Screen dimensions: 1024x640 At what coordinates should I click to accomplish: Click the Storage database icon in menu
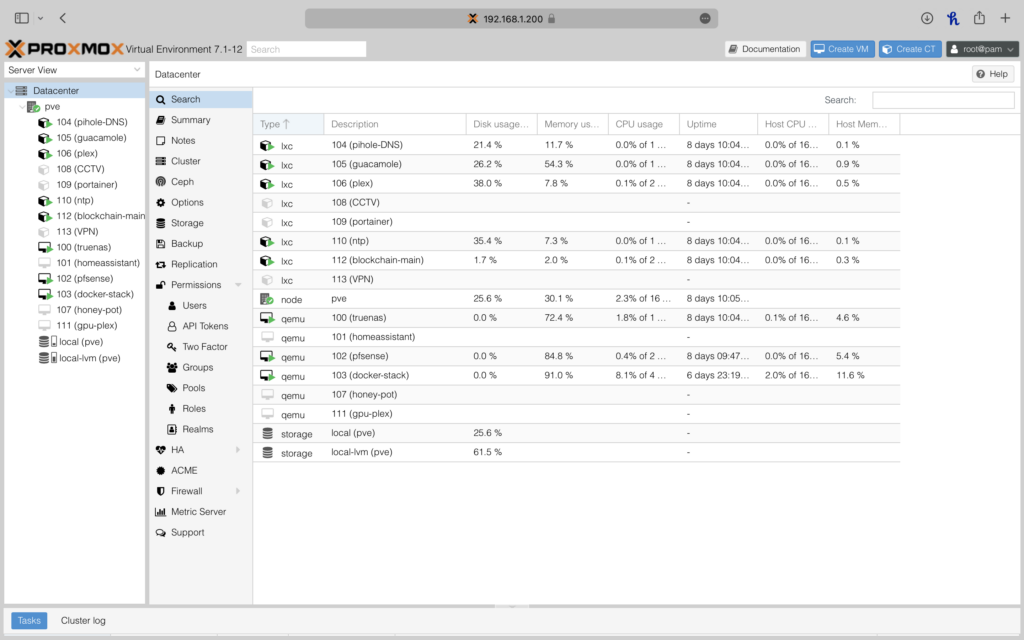pyautogui.click(x=161, y=223)
